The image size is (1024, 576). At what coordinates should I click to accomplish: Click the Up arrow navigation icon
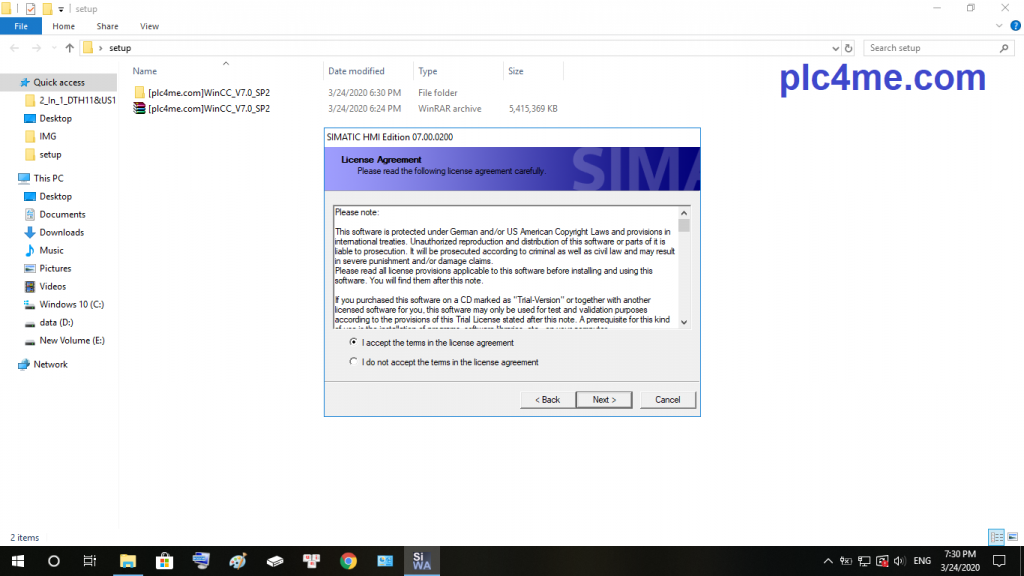click(x=69, y=48)
